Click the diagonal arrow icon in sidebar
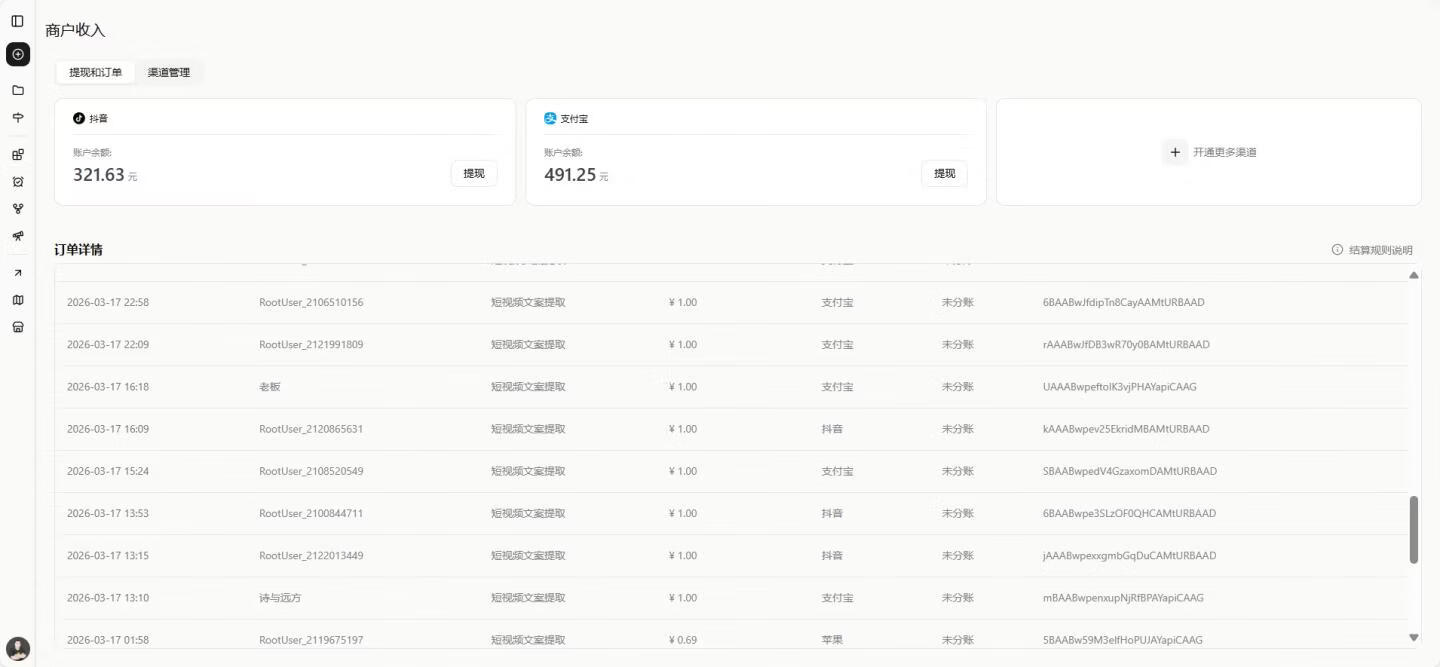 pyautogui.click(x=18, y=273)
